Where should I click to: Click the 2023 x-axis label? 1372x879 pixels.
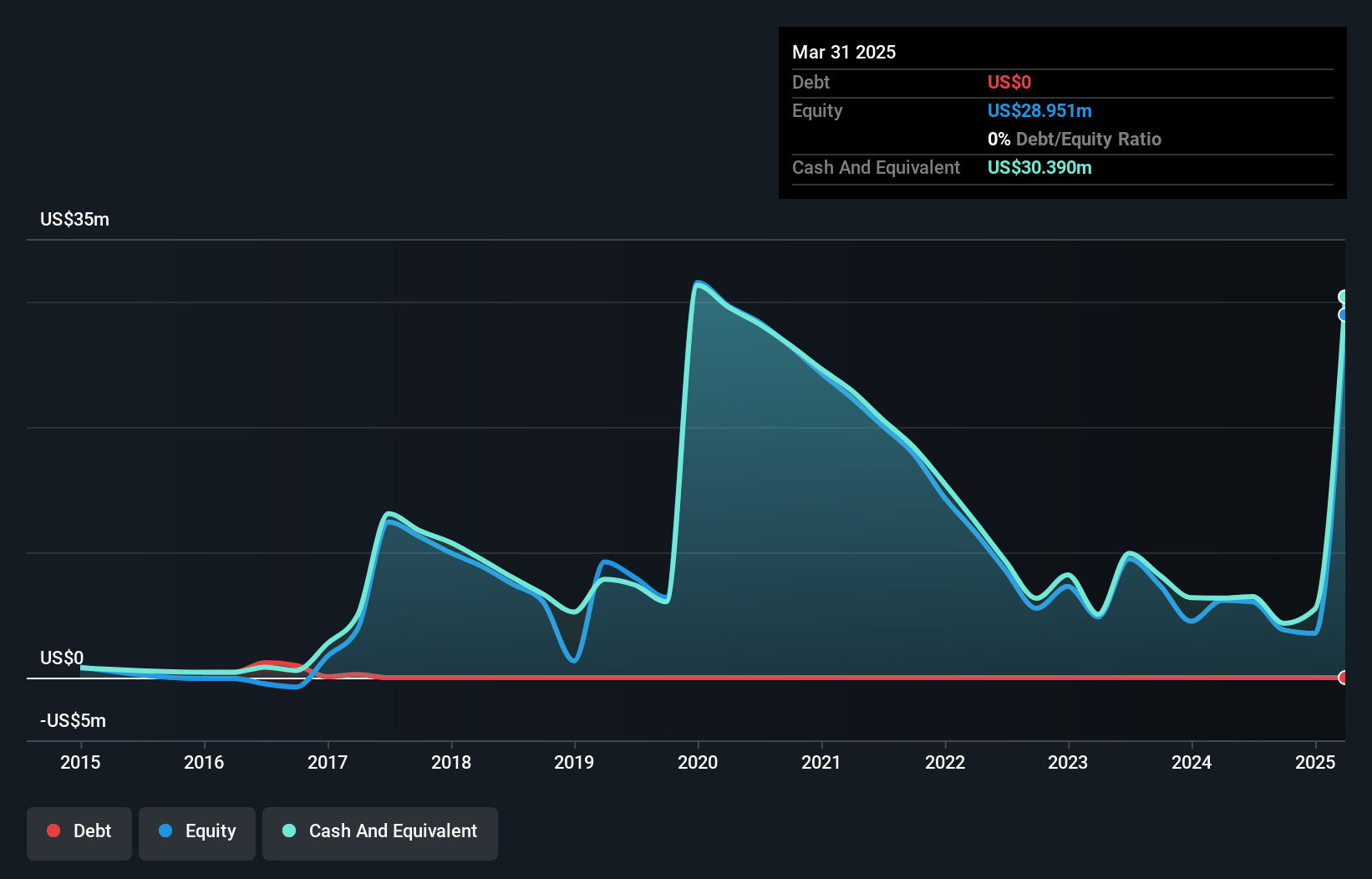pyautogui.click(x=1068, y=762)
